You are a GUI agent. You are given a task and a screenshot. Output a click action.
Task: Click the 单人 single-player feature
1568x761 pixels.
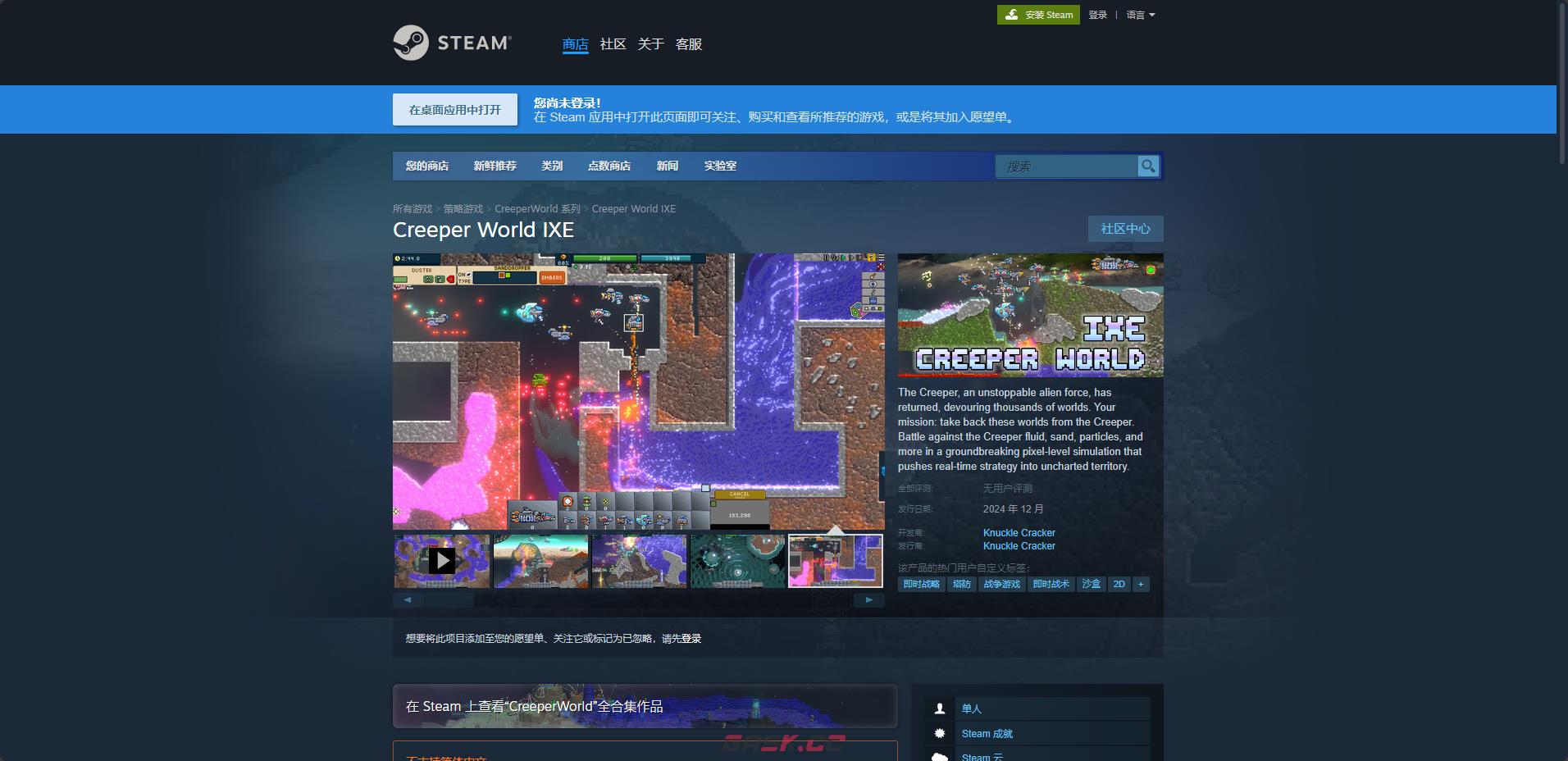point(1037,709)
